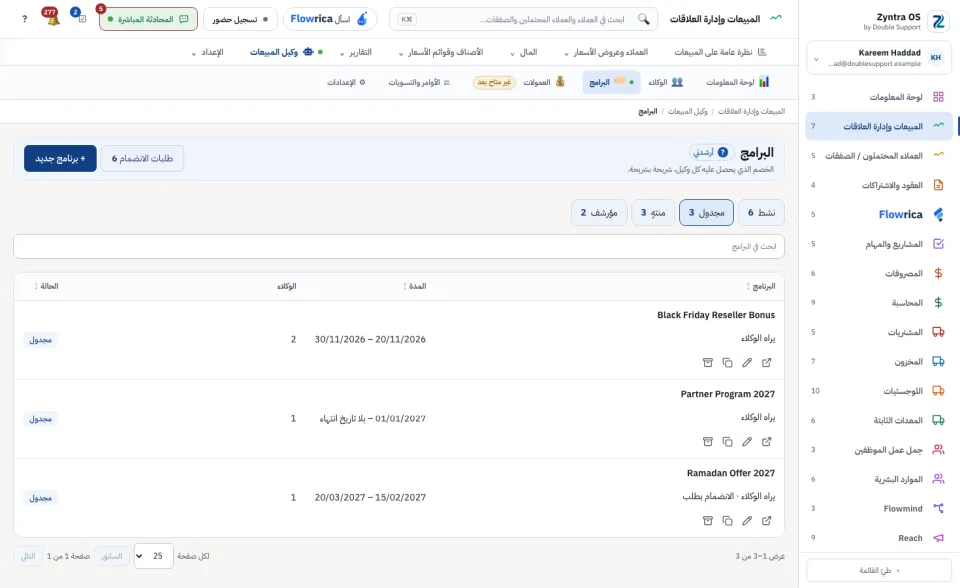Open المحاسبة in the sidebar
The width and height of the screenshot is (960, 588).
pyautogui.click(x=879, y=303)
